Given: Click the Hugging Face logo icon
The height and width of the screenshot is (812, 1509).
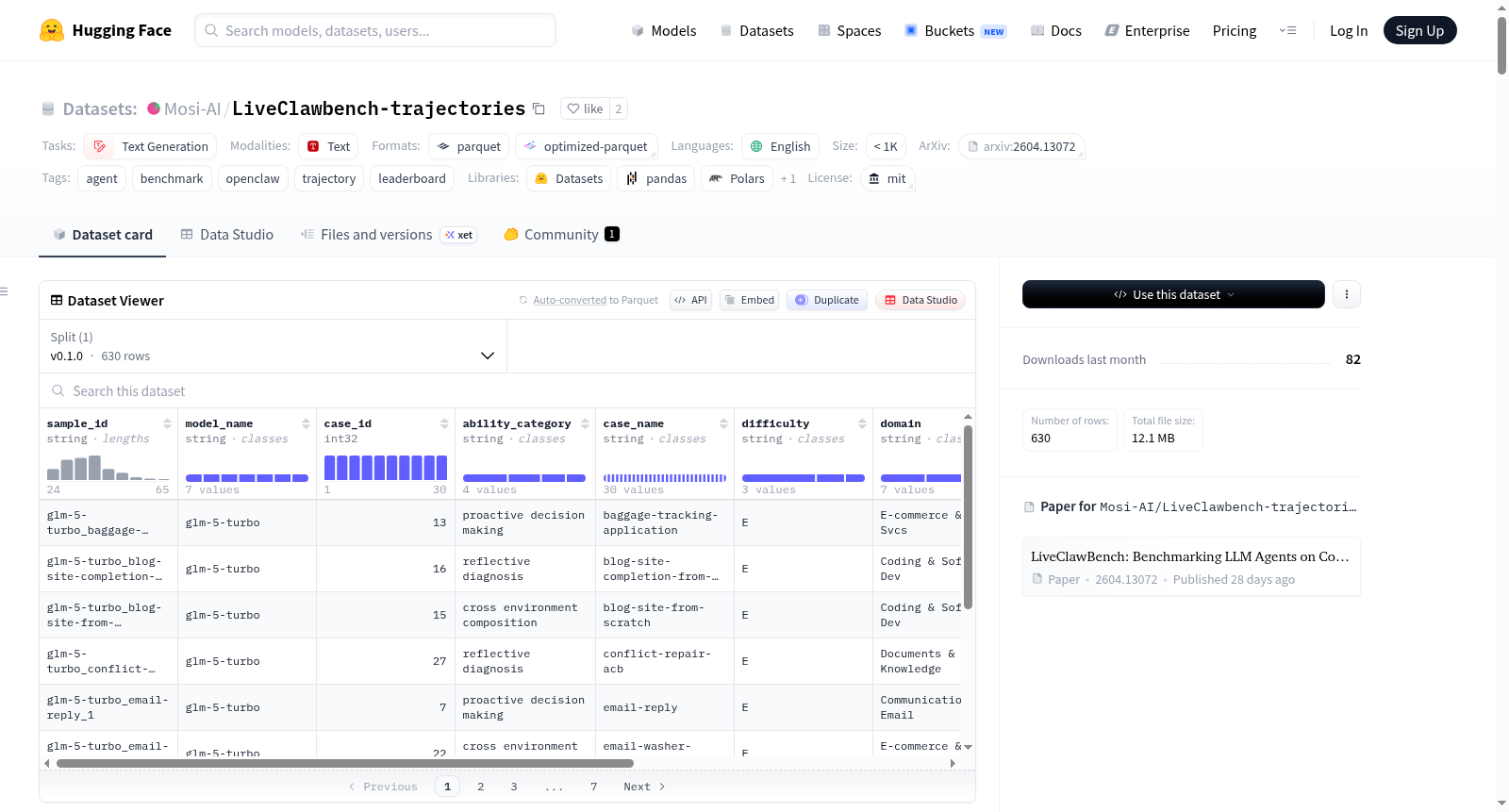Looking at the screenshot, I should (52, 30).
